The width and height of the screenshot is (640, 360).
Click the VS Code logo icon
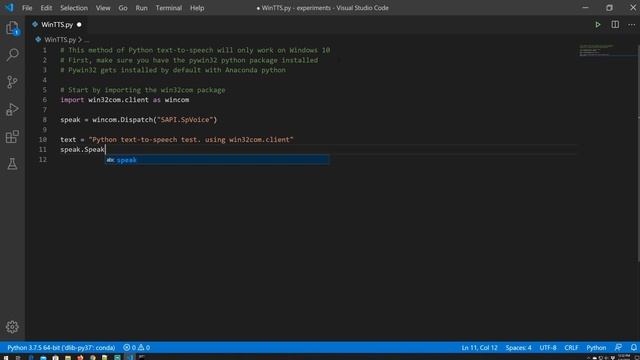[9, 8]
